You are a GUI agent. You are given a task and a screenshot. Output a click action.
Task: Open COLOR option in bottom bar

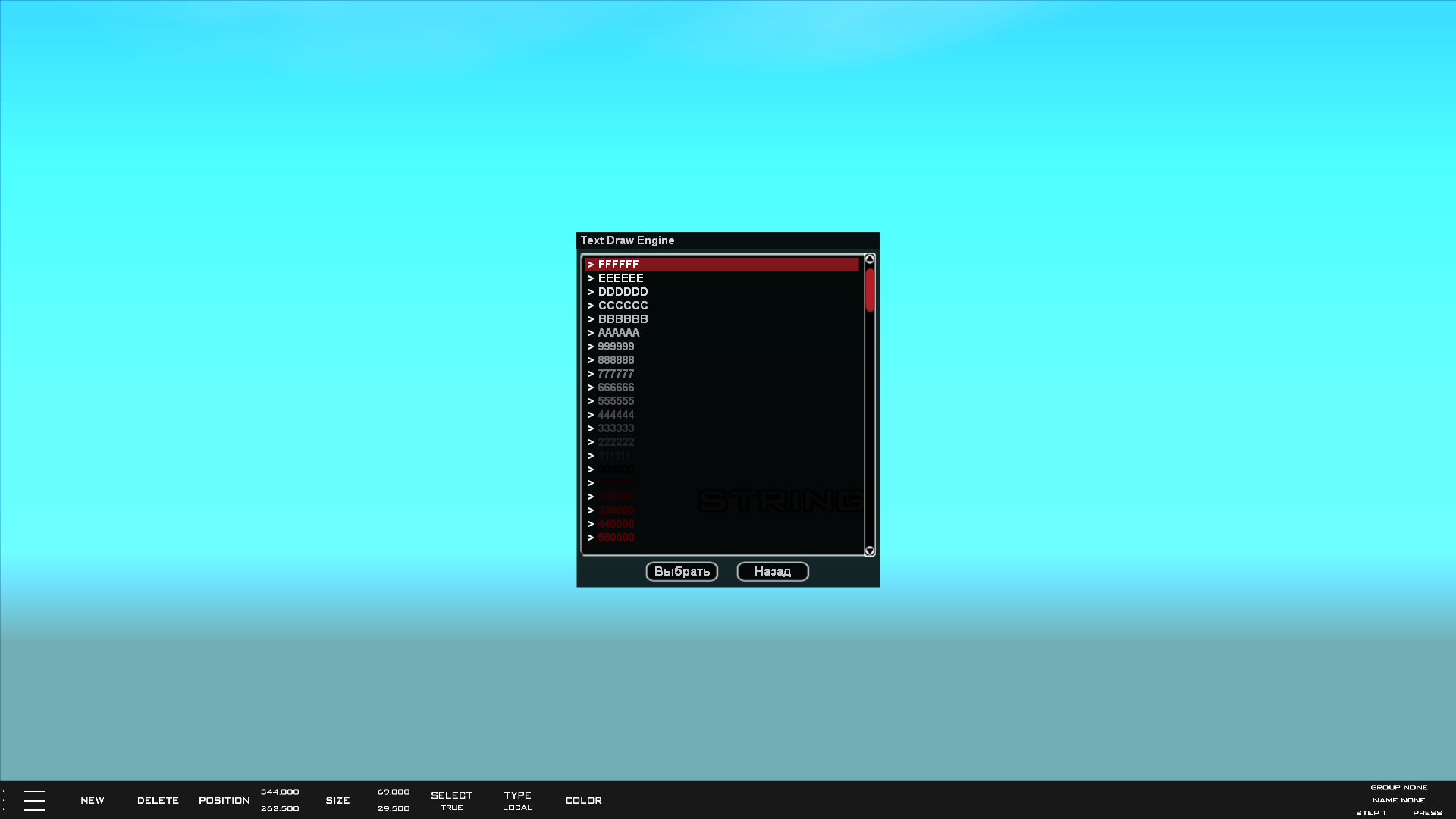pos(583,800)
